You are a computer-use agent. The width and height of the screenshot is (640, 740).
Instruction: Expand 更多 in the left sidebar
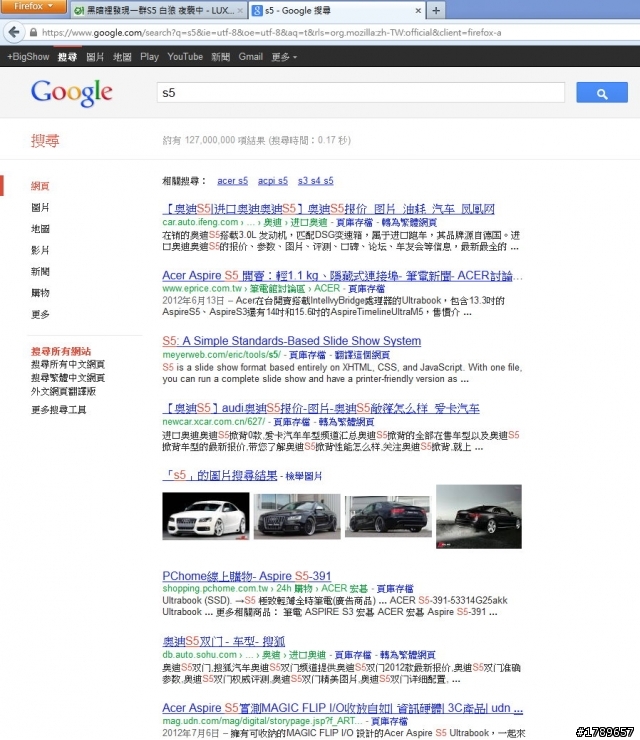coord(40,314)
